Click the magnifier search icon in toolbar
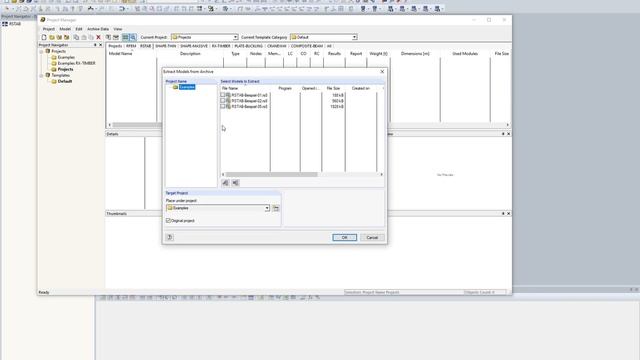640x360 pixels. point(133,37)
